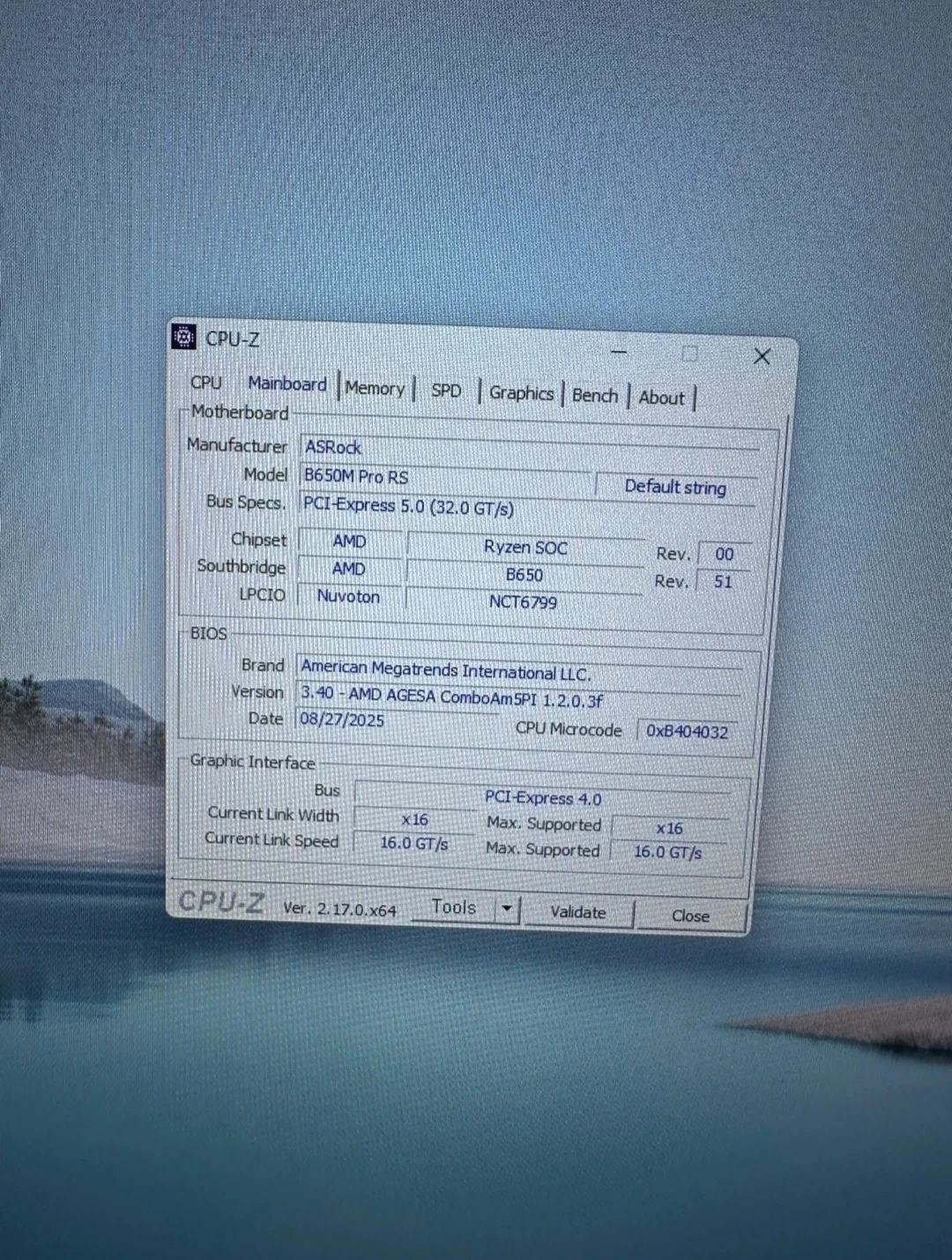Image resolution: width=952 pixels, height=1260 pixels.
Task: Click the Close button at bottom
Action: click(691, 916)
